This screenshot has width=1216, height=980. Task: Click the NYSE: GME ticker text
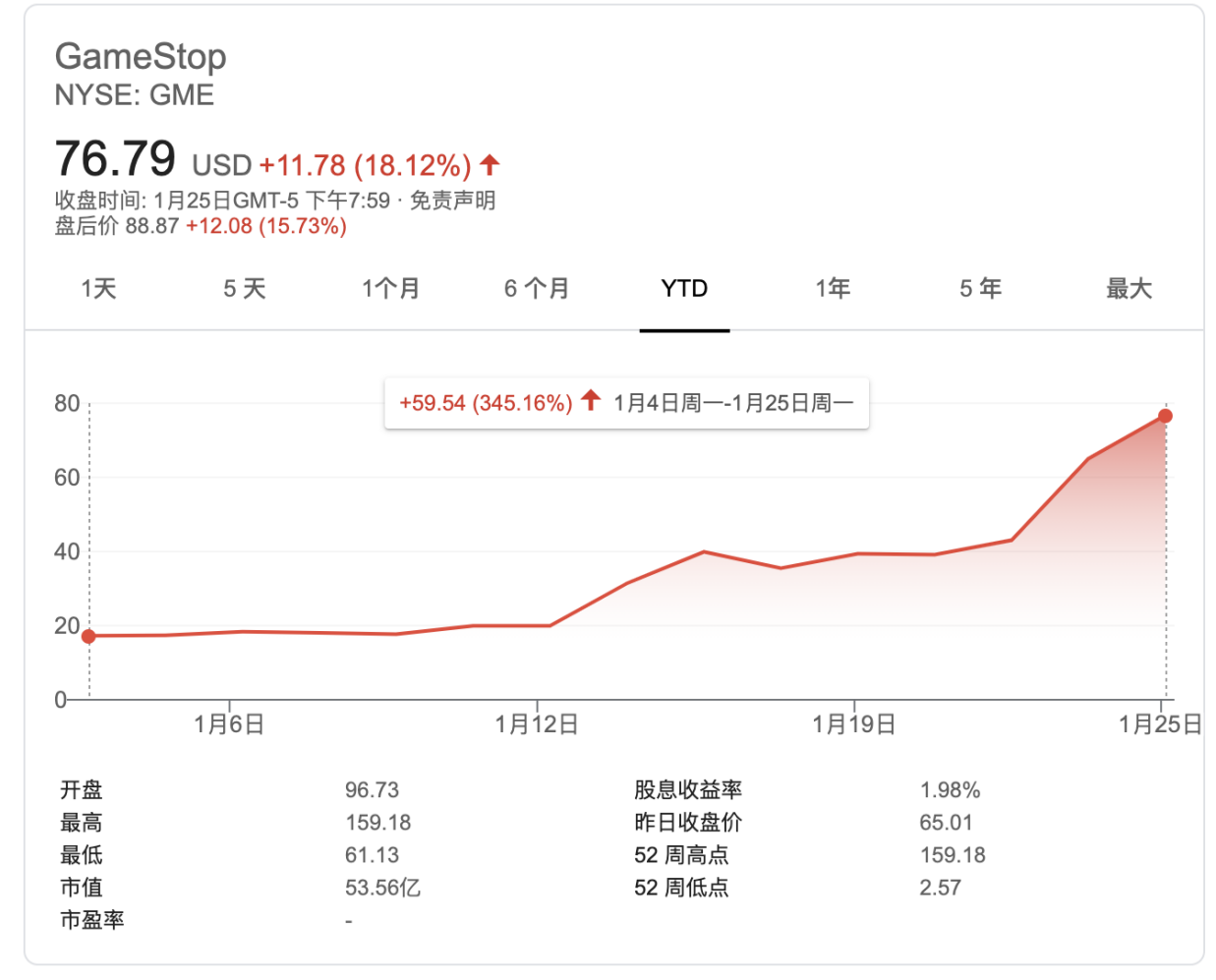click(x=135, y=95)
